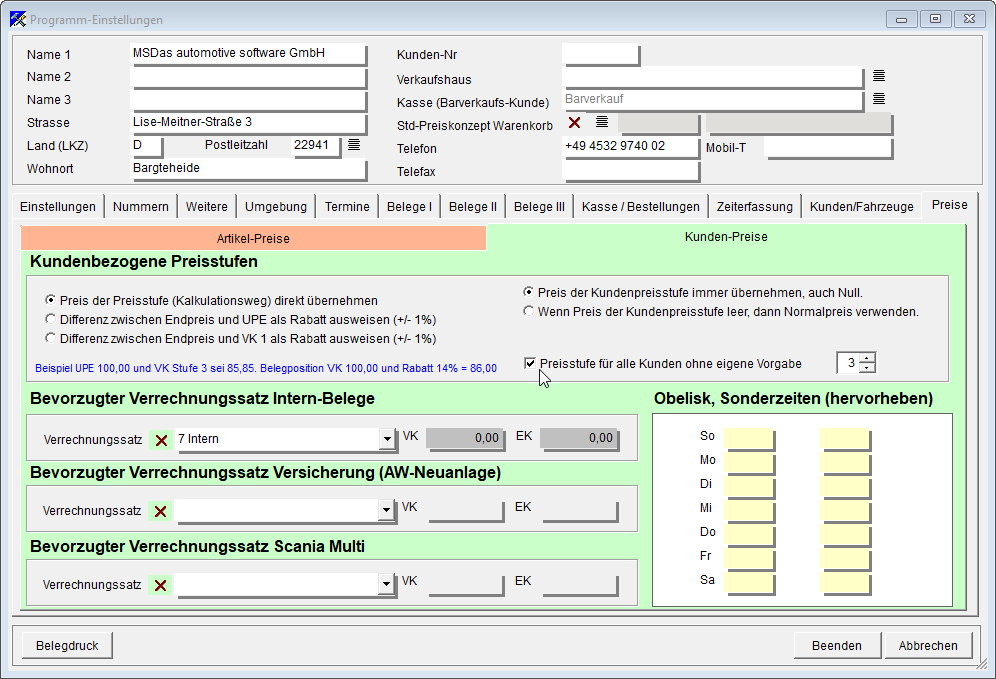The width and height of the screenshot is (996, 679).
Task: Click the second Mo Sonderzeit field
Action: point(845,462)
